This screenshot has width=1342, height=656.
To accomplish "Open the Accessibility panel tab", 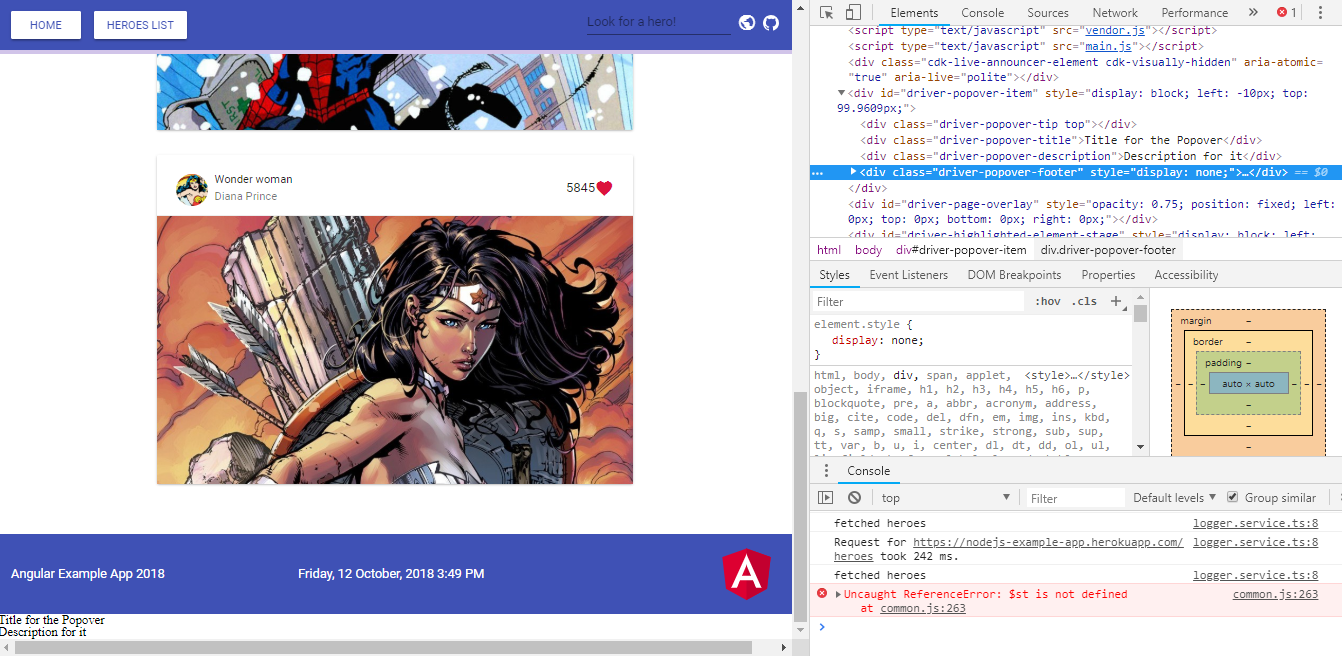I will (1186, 274).
